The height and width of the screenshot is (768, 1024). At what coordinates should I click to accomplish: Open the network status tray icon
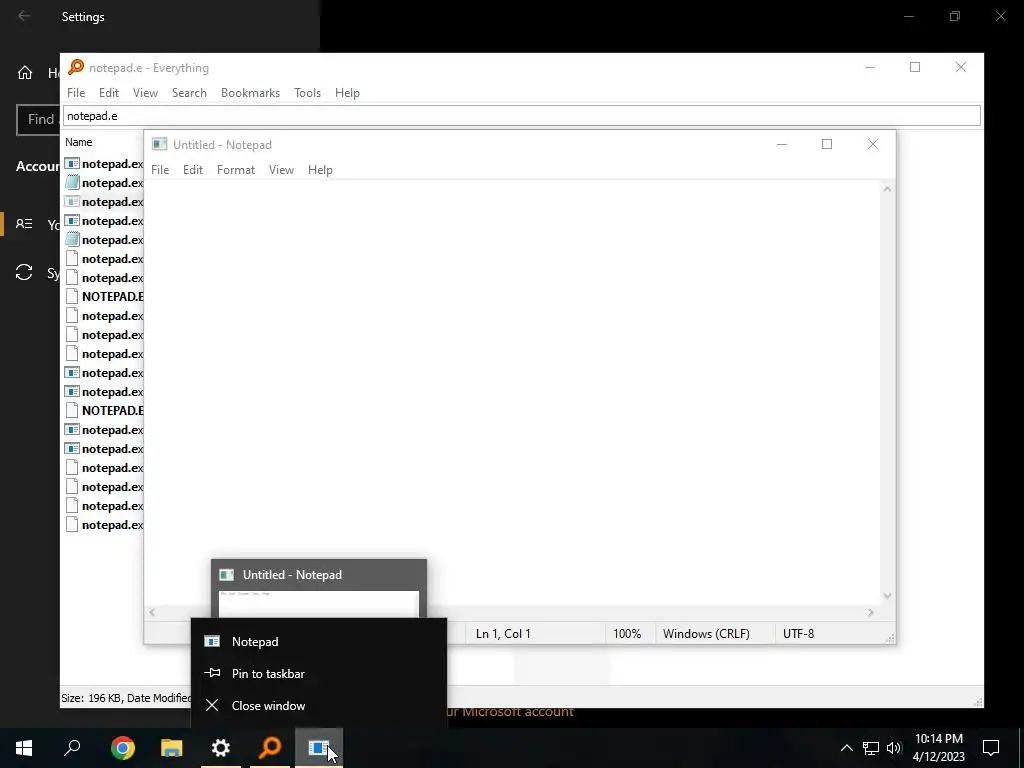tap(871, 748)
